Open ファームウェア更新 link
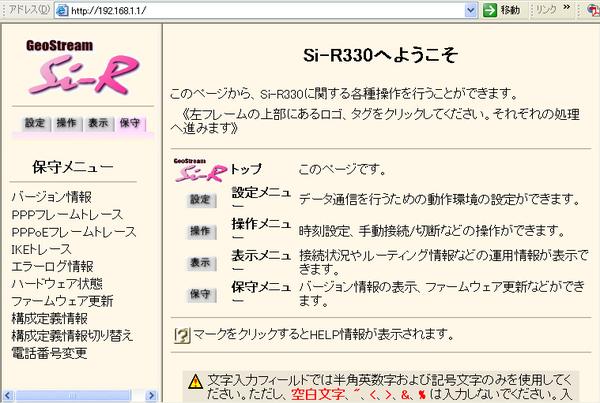Screen dimensions: 600x403 coord(62,301)
